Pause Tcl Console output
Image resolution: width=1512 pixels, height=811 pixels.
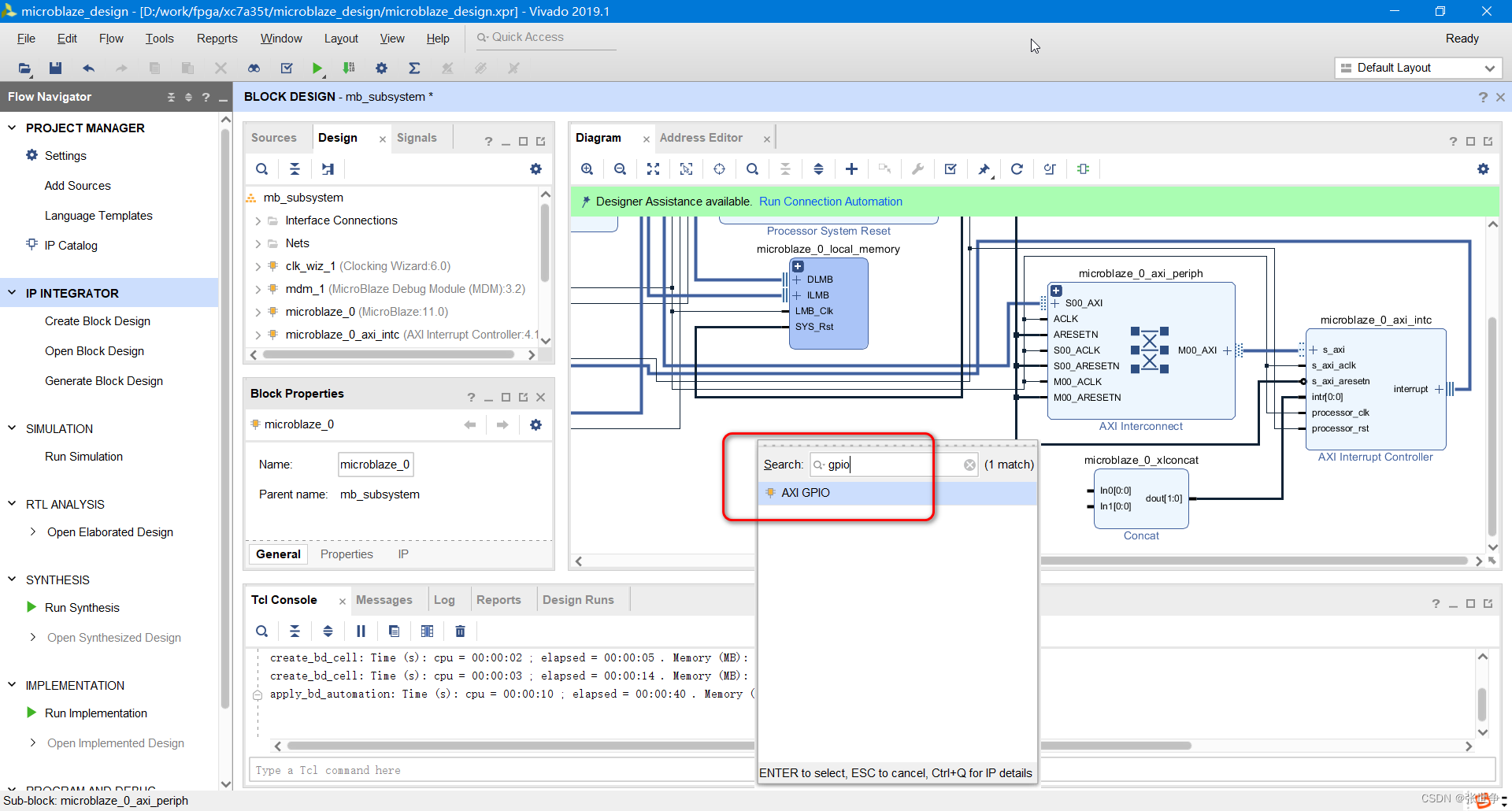361,631
